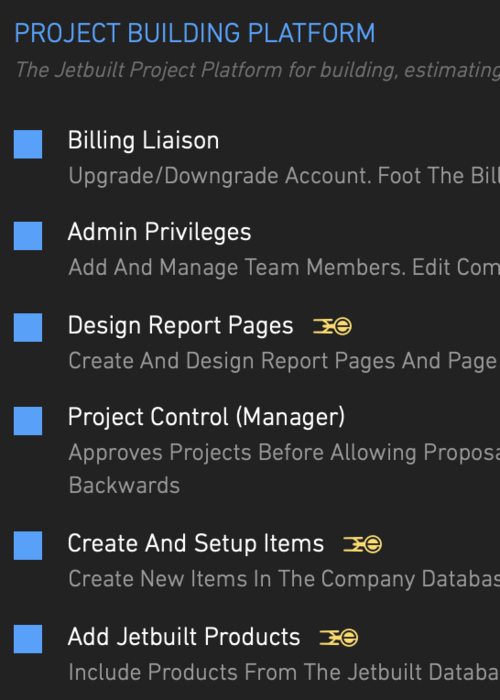Disable the Project Control (Manager) checkbox
500x700 pixels.
(x=28, y=421)
